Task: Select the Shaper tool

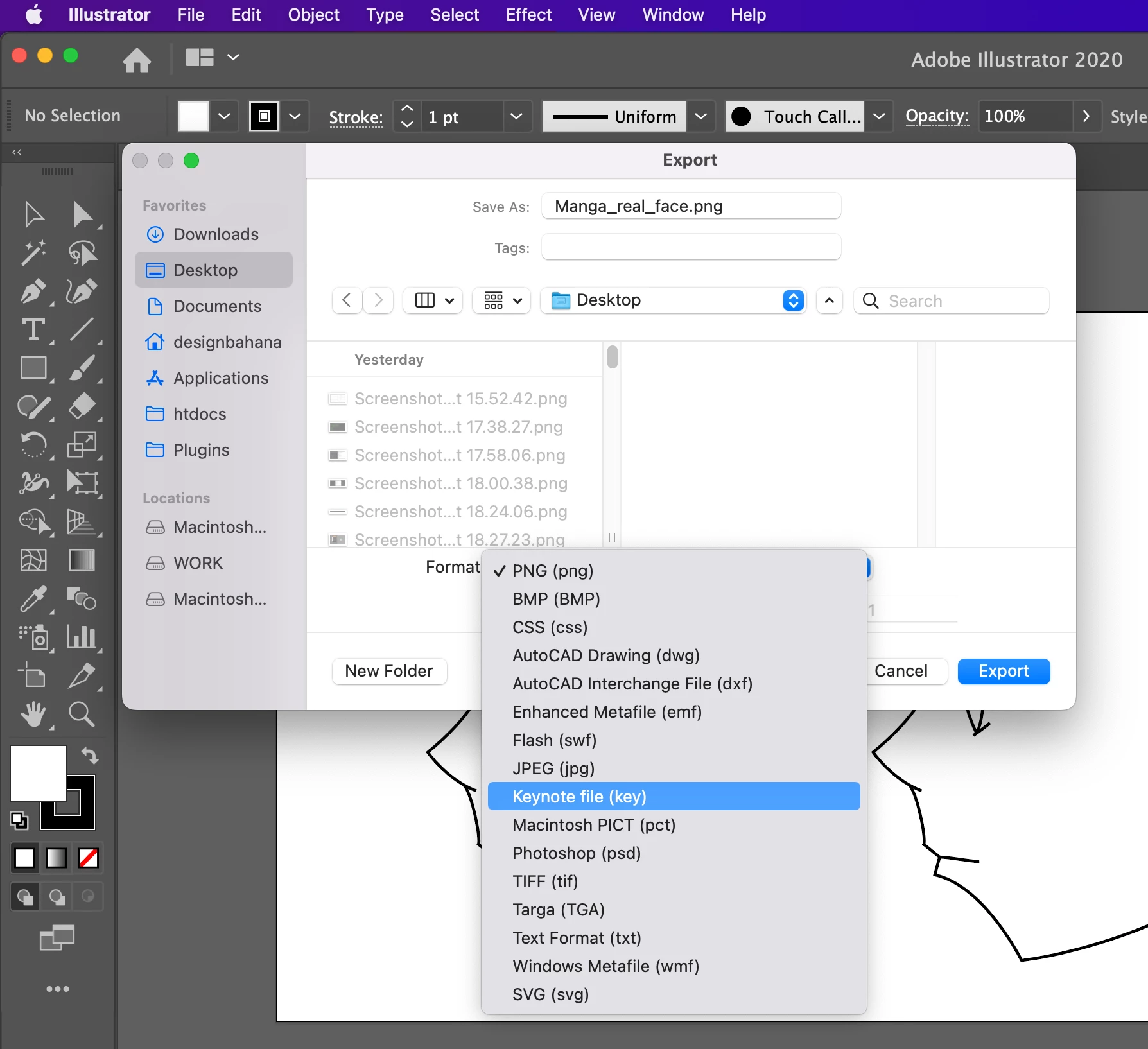Action: click(33, 407)
